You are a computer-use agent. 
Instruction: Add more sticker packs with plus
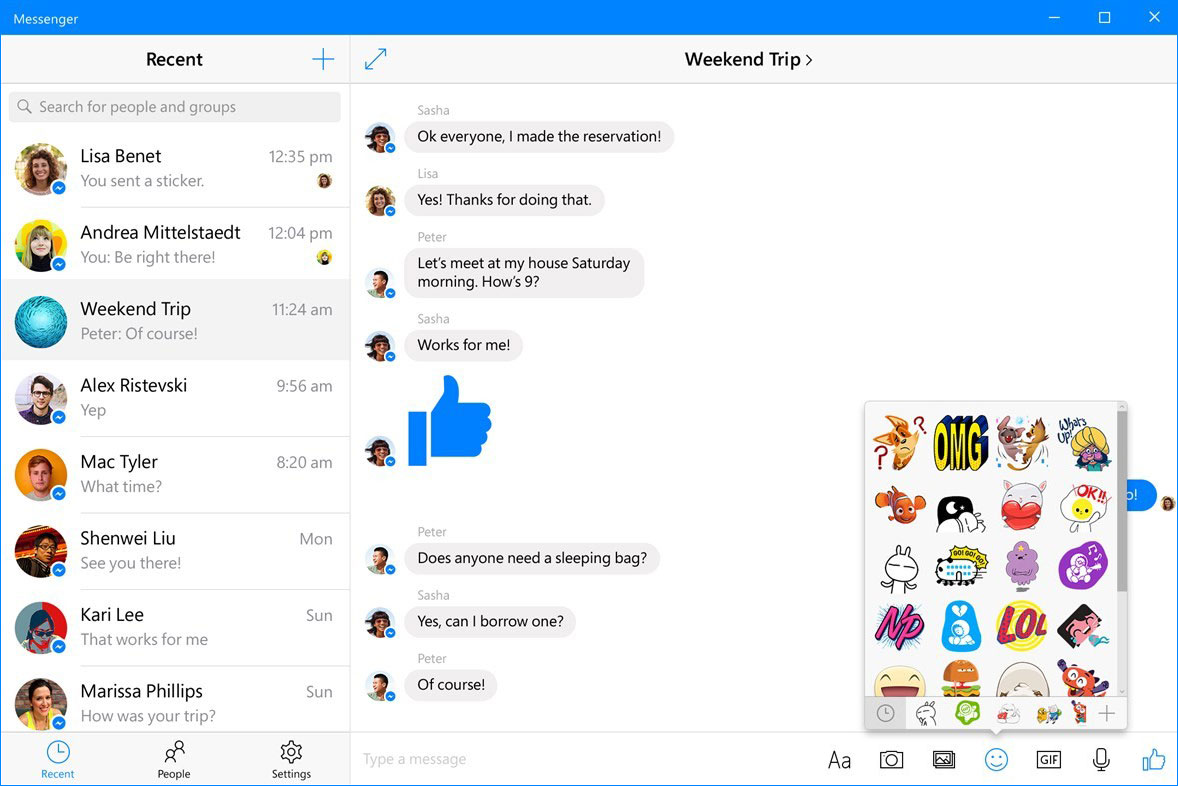pyautogui.click(x=1107, y=713)
